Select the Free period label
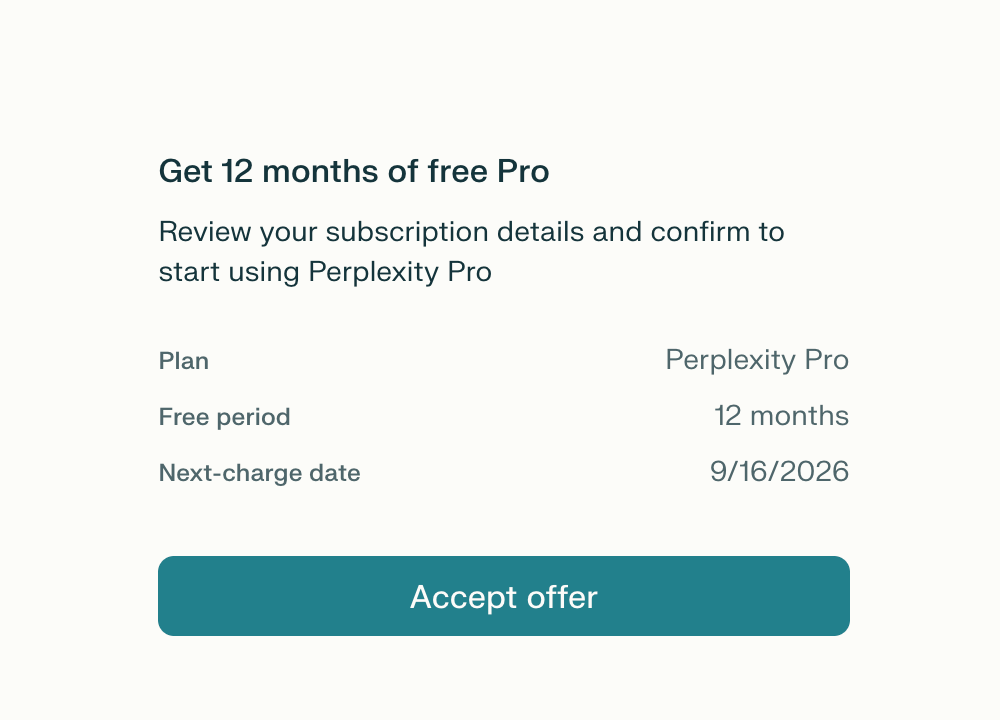Image resolution: width=1000 pixels, height=720 pixels. tap(225, 417)
